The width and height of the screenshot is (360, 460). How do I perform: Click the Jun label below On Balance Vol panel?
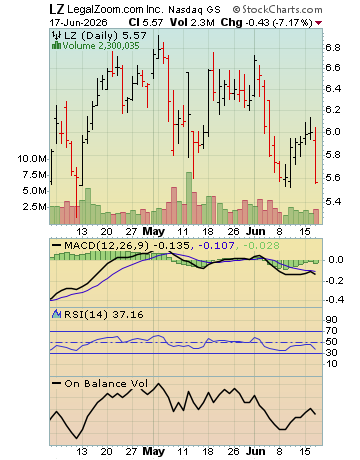coord(255,451)
